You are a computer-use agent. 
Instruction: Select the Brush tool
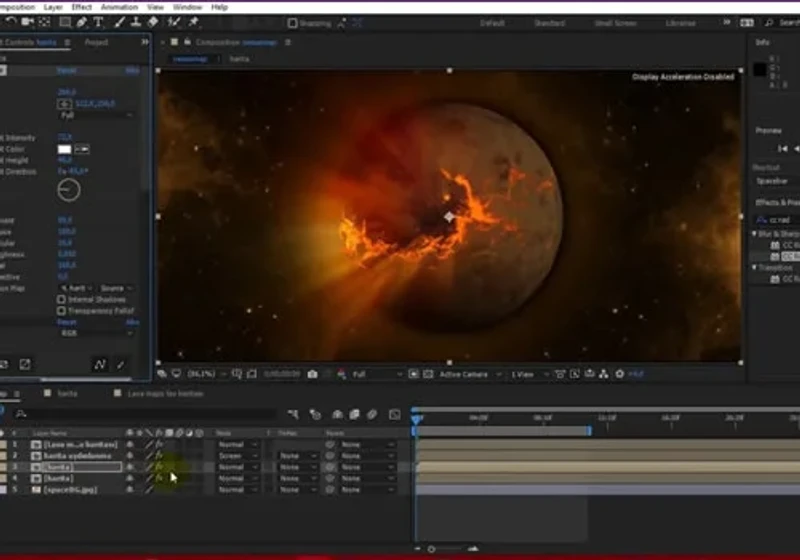(x=119, y=22)
